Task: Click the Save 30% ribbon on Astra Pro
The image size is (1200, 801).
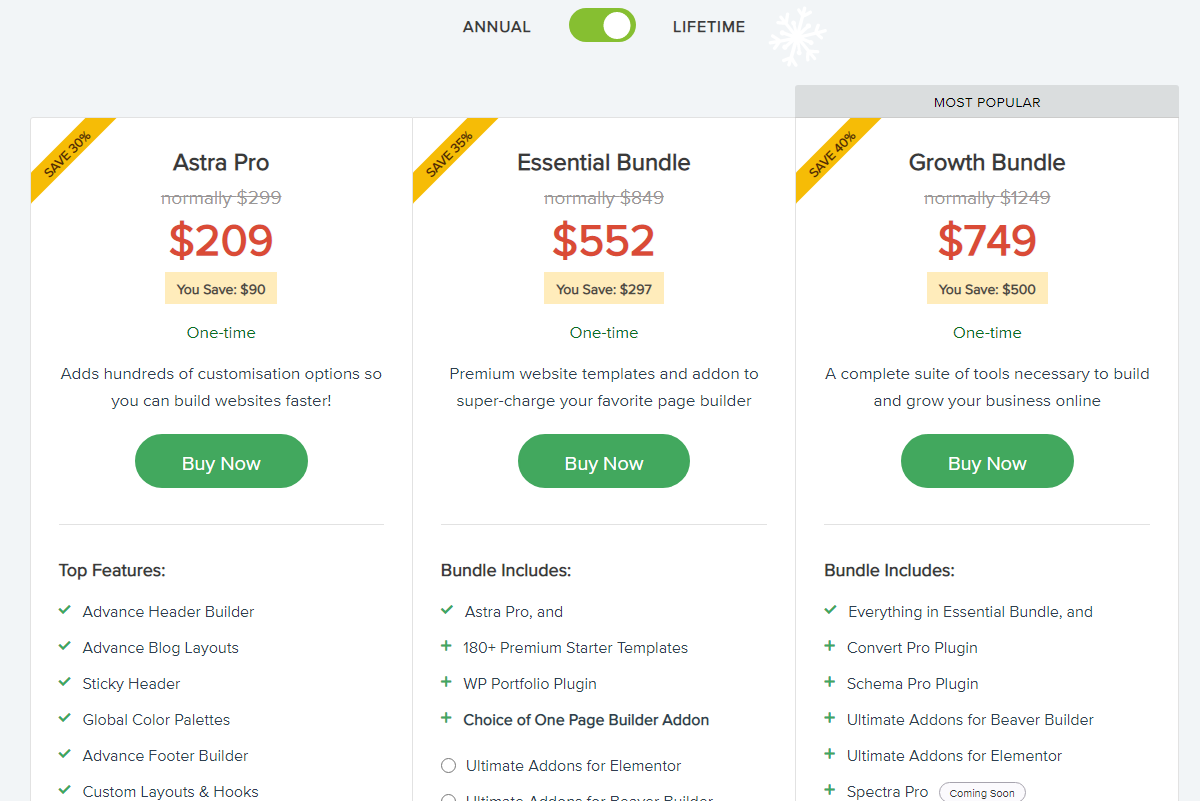Action: [68, 155]
